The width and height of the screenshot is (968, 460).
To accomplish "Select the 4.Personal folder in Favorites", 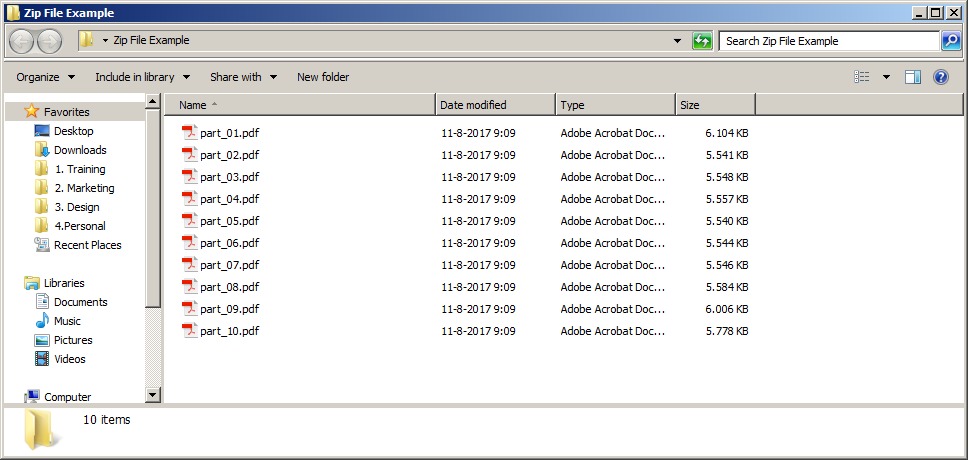I will point(80,226).
